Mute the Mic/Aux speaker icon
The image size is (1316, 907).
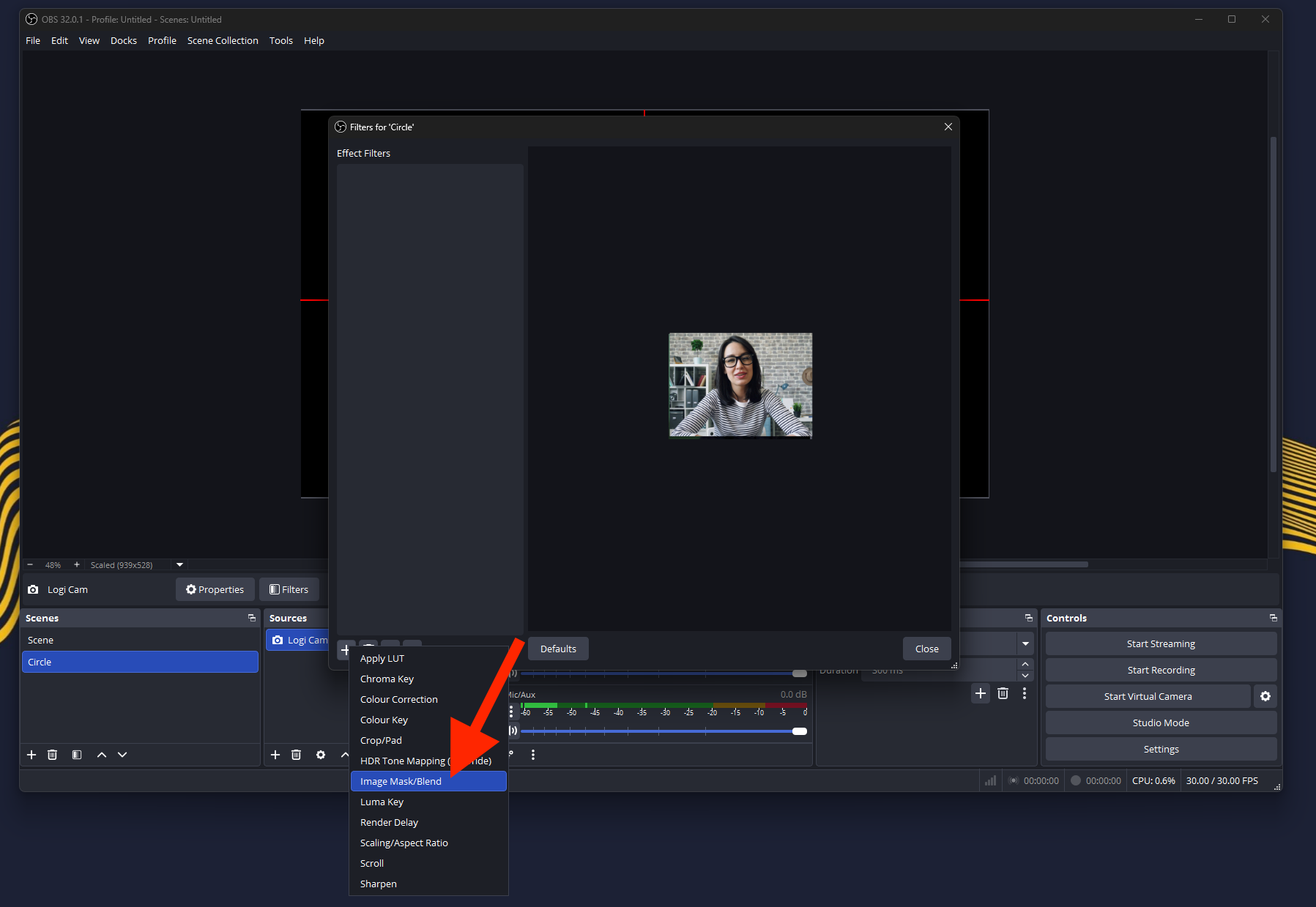click(x=513, y=731)
